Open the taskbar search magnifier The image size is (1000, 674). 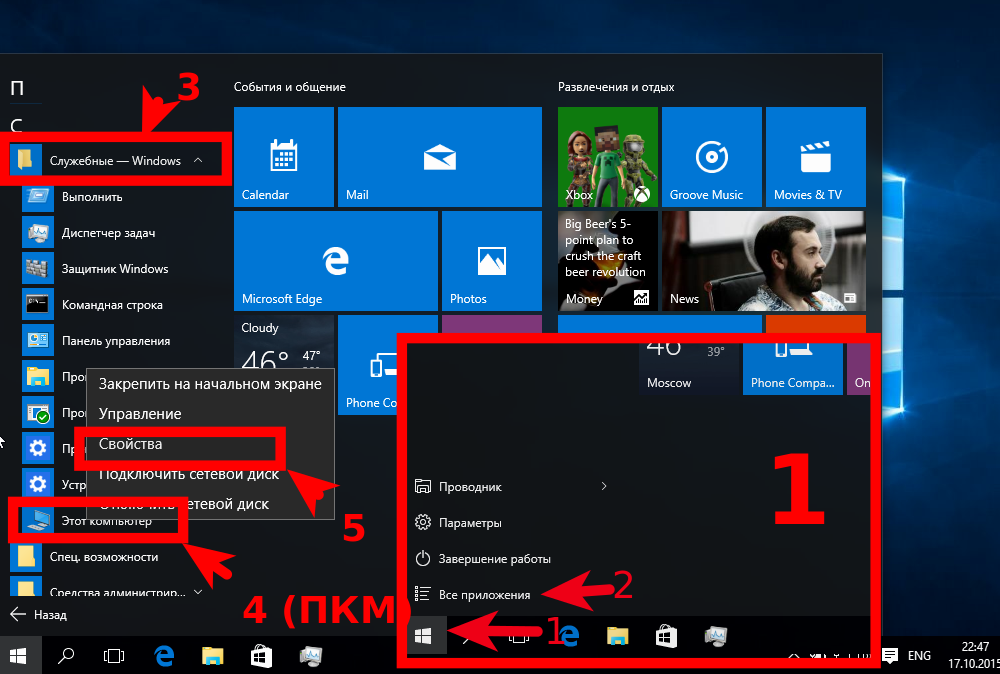point(66,656)
